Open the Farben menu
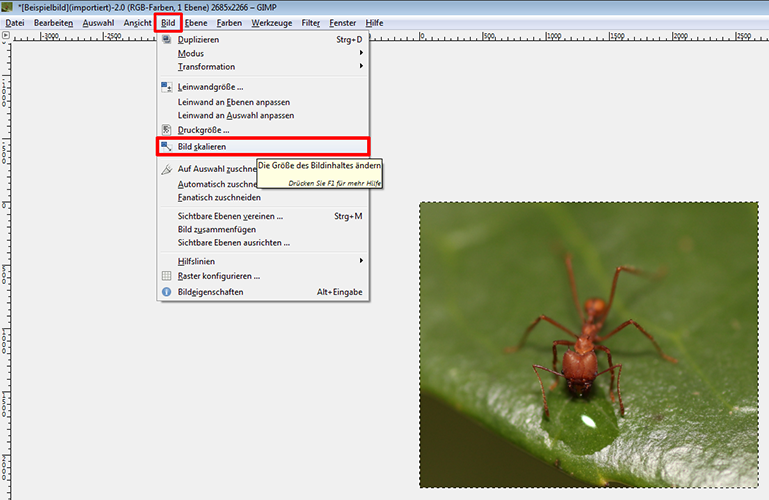This screenshot has width=769, height=500. point(229,22)
